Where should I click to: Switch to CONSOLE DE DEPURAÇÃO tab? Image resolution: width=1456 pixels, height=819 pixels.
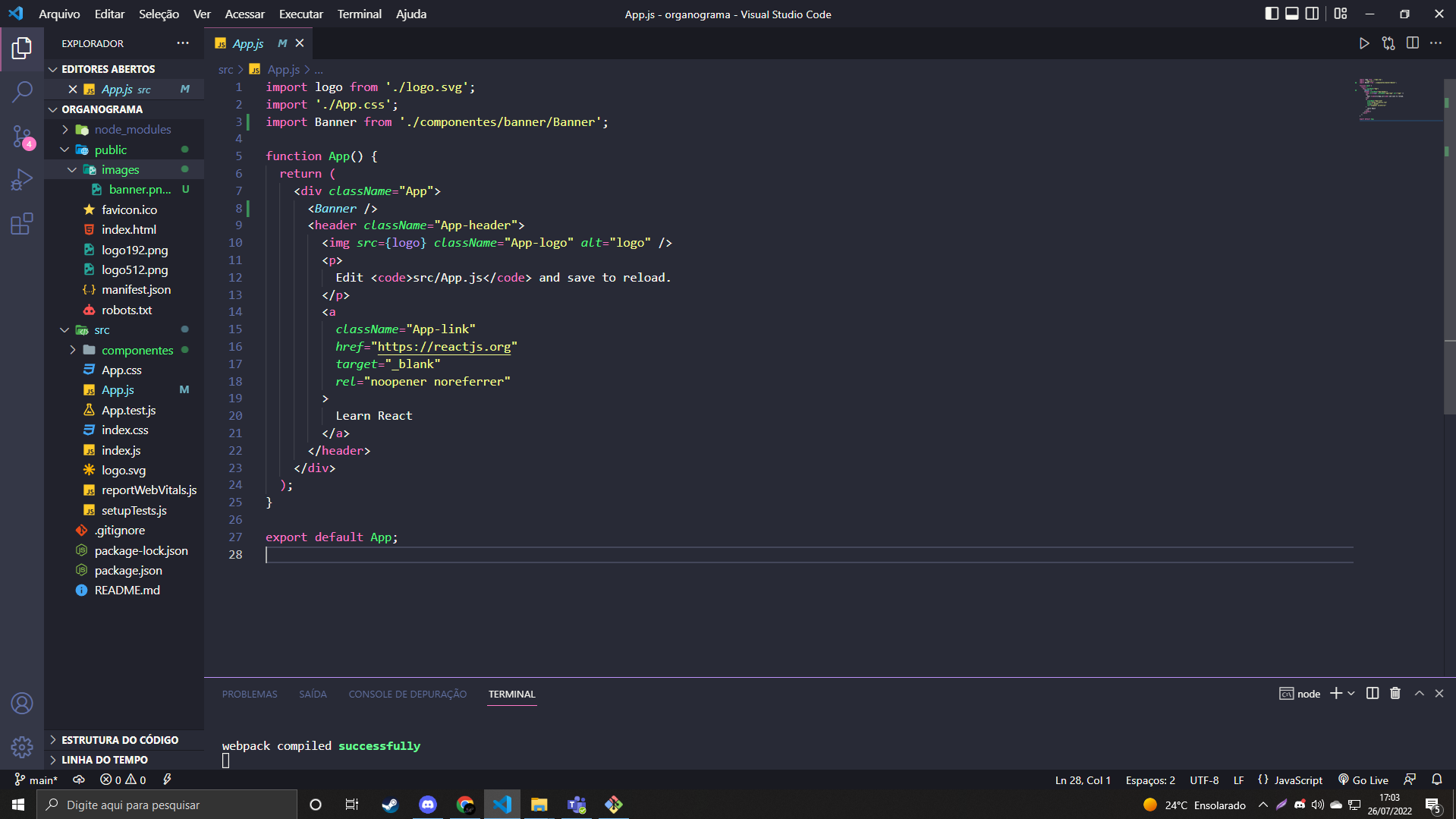(407, 694)
